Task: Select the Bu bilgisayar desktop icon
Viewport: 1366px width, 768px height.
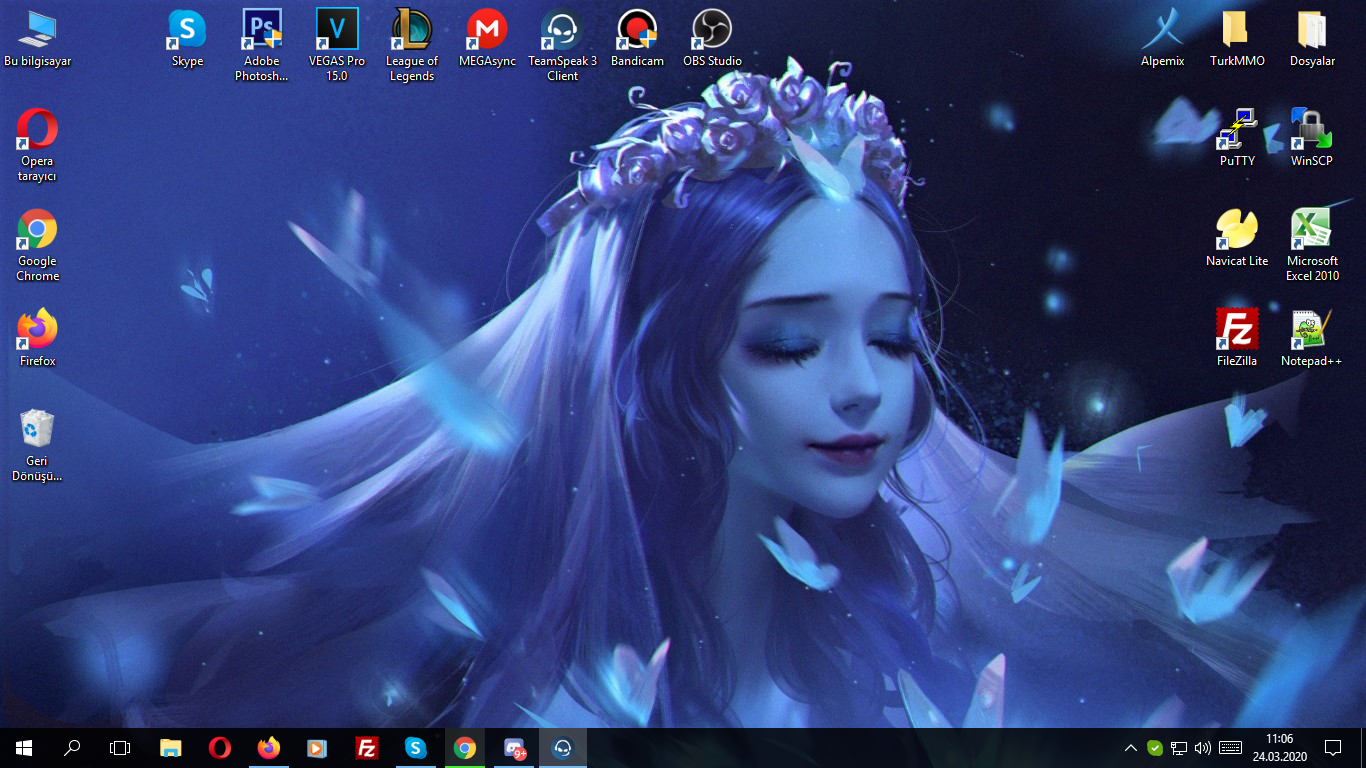Action: point(38,38)
